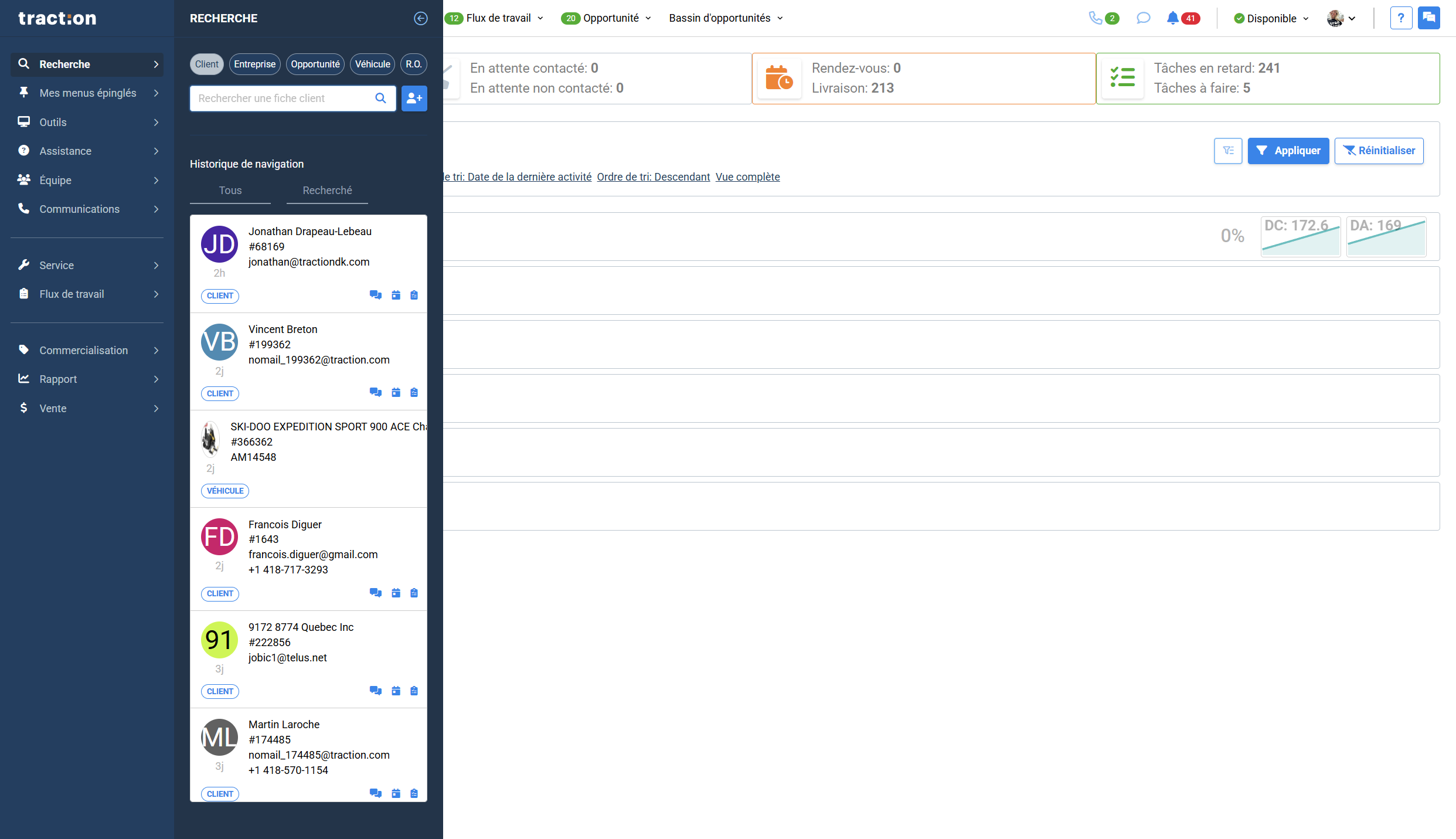
Task: Open the help panel with the question mark
Action: tap(1401, 18)
